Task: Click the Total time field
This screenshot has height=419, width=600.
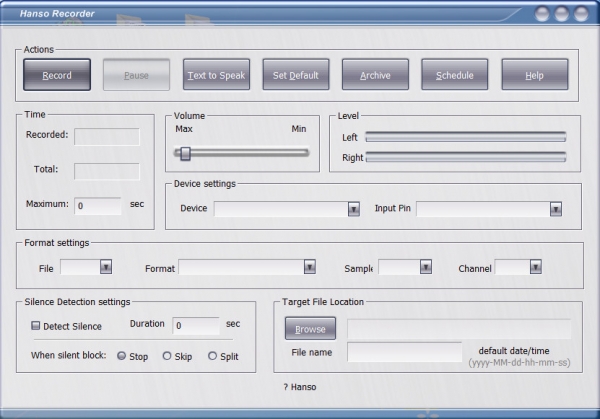Action: click(x=107, y=171)
